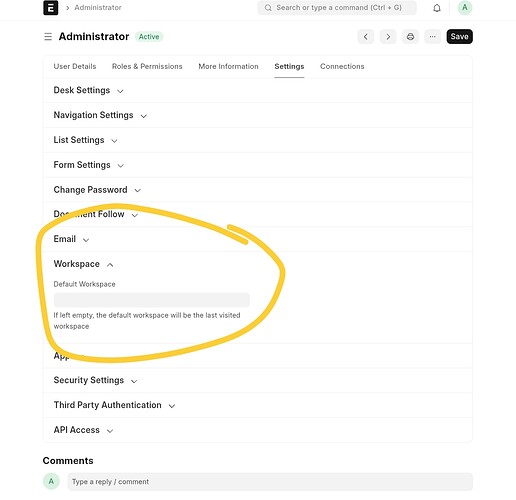The height and width of the screenshot is (500, 516).
Task: Open the user avatar menu
Action: coord(465,8)
